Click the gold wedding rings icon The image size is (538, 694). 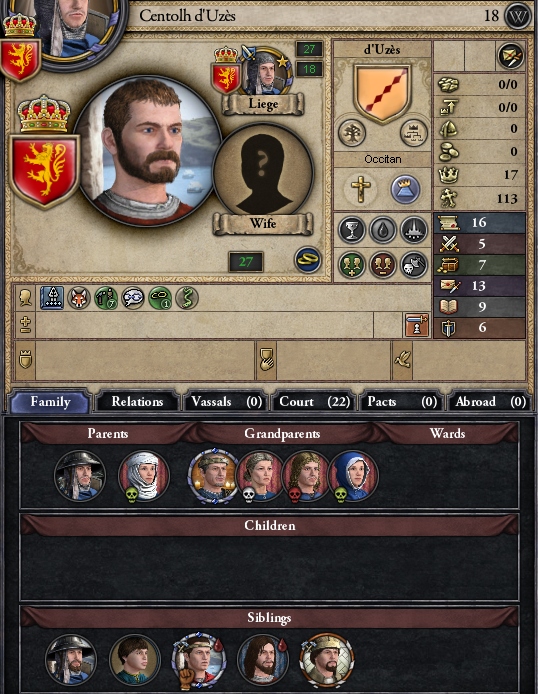[308, 259]
